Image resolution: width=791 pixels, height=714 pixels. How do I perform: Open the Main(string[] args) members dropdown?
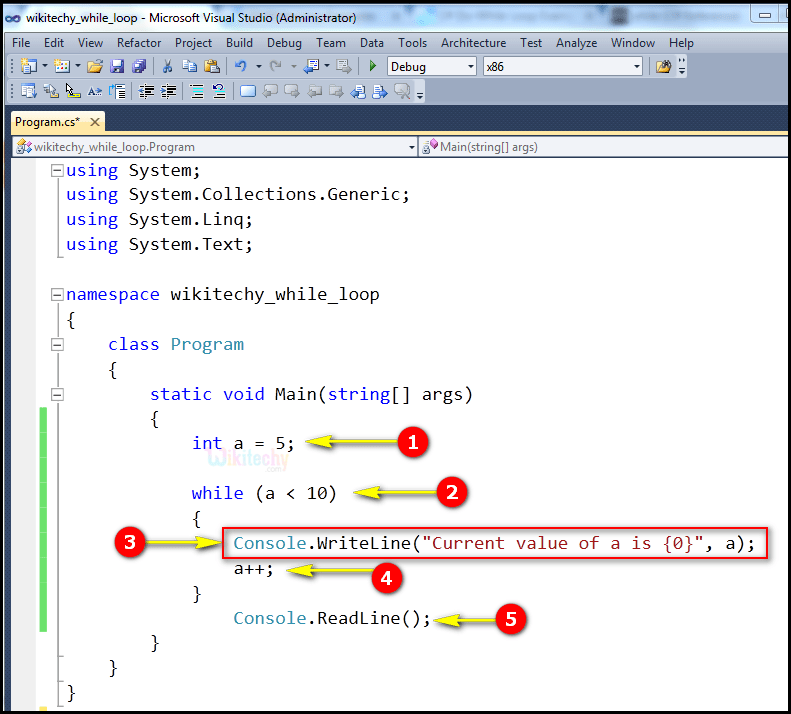coord(604,147)
